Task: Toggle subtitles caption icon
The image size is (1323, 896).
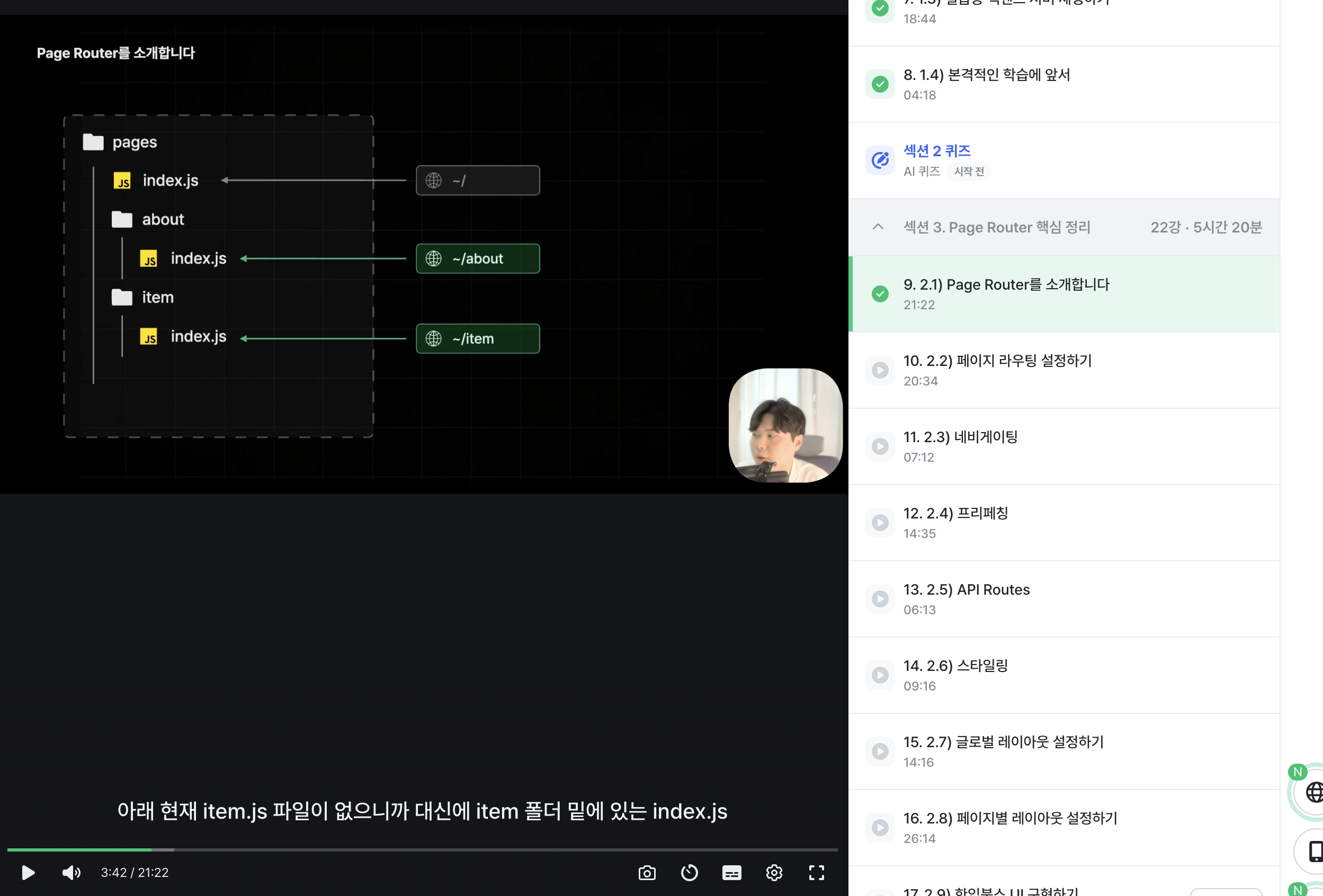Action: point(731,872)
